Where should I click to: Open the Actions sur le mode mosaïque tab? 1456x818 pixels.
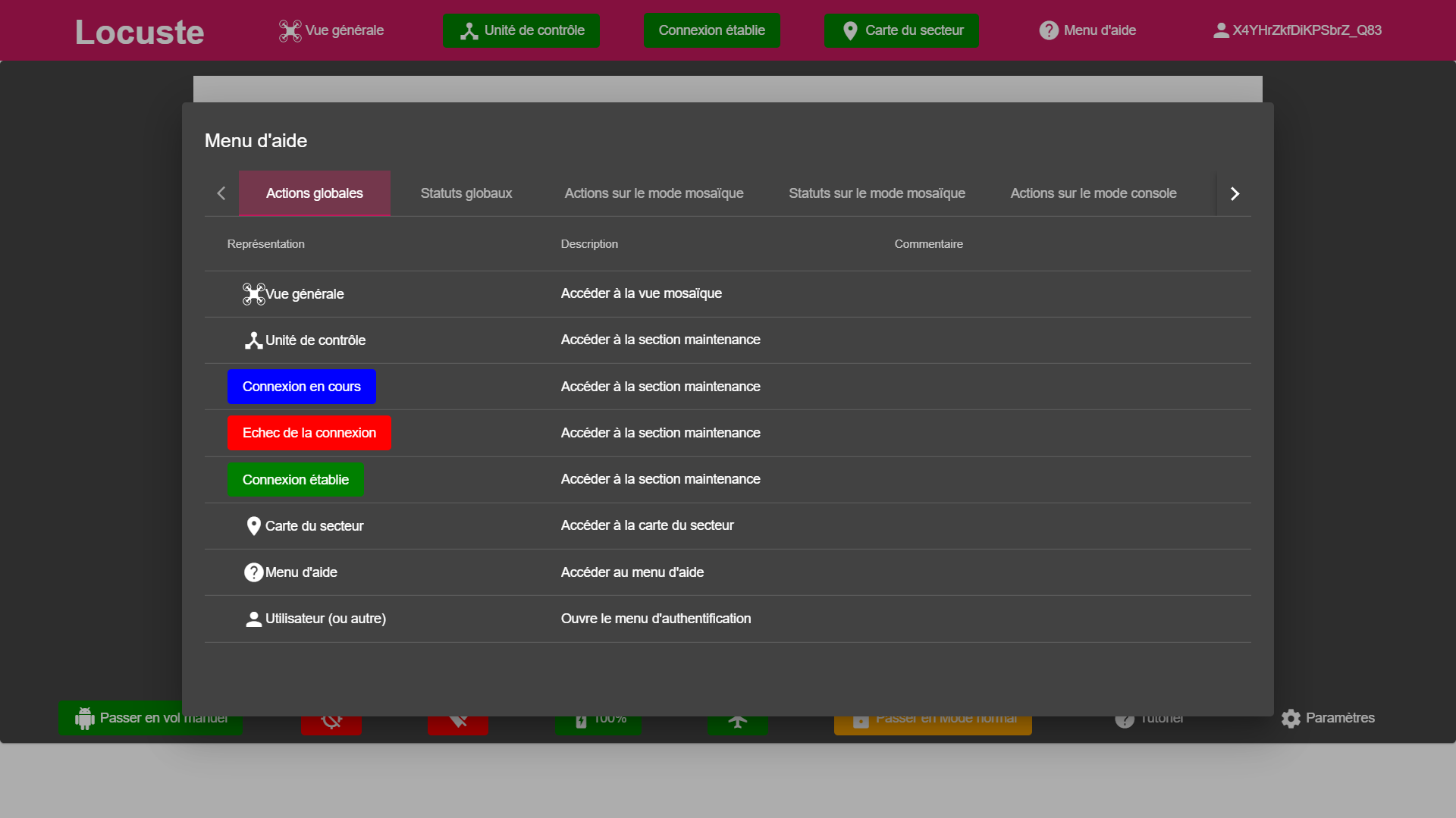(654, 193)
